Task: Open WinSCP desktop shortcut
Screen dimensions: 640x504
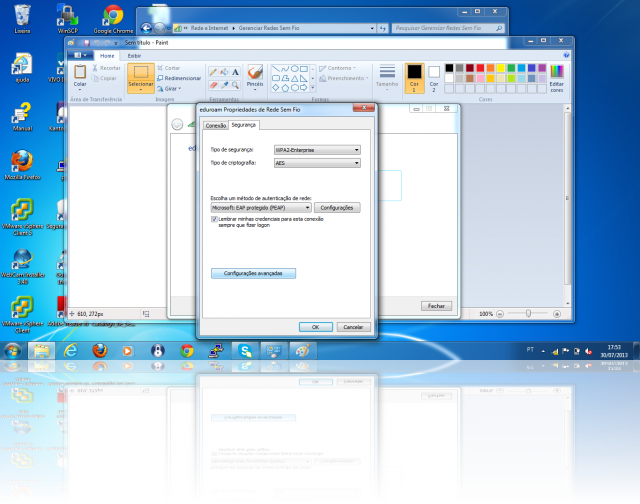Action: [x=67, y=19]
